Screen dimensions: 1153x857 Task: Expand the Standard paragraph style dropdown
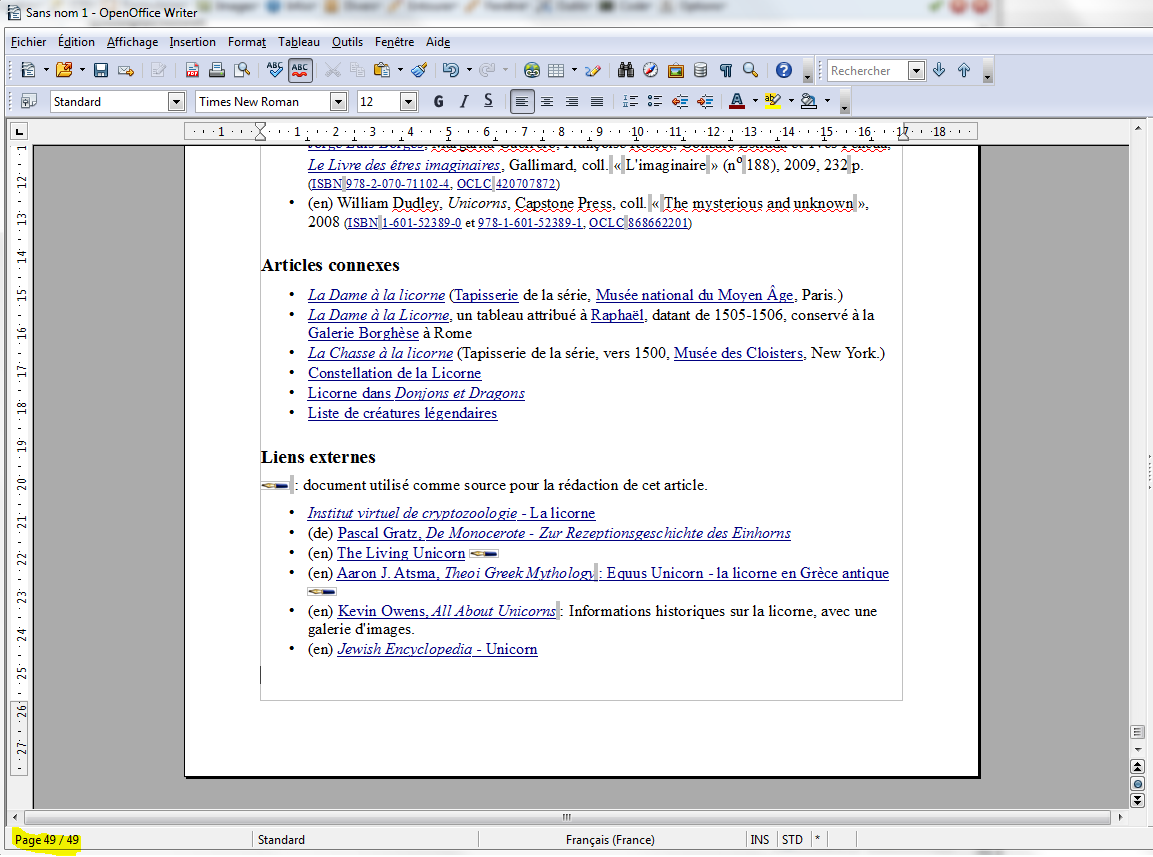coord(177,101)
